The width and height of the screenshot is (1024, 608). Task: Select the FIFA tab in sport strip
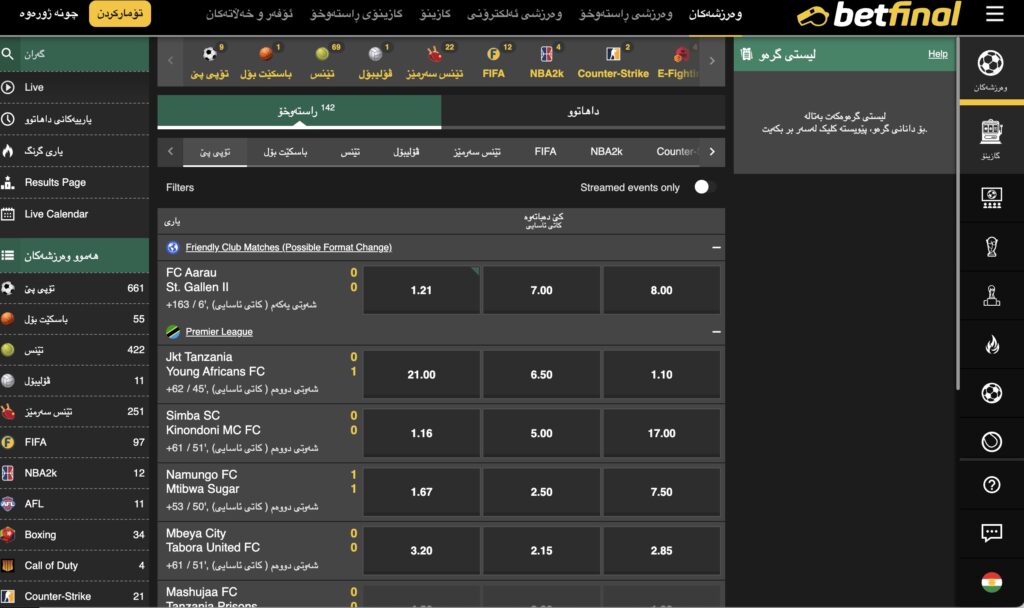tap(545, 152)
